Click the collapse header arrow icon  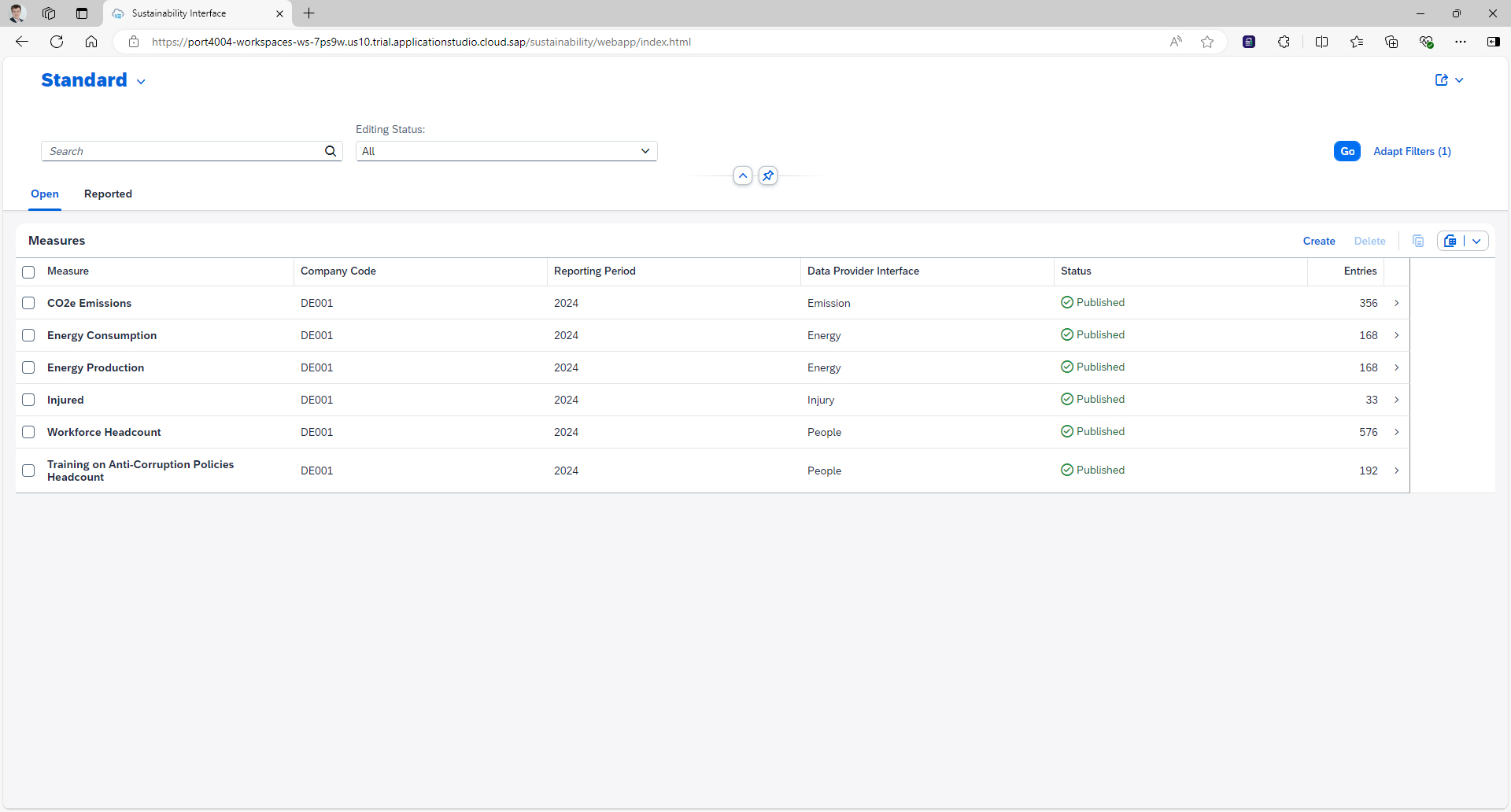coord(742,175)
